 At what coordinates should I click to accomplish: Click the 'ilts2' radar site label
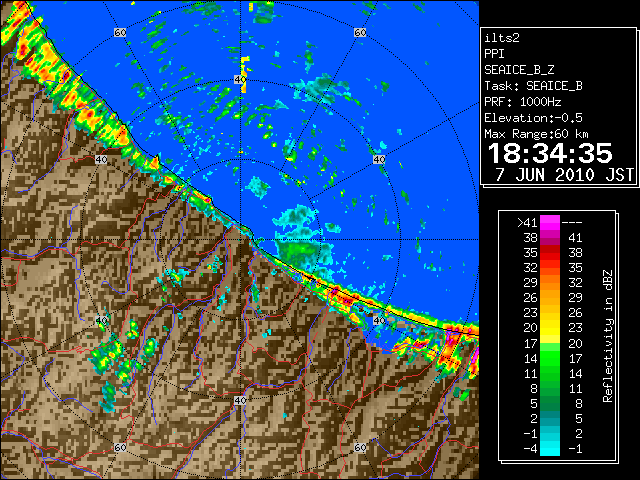[502, 38]
